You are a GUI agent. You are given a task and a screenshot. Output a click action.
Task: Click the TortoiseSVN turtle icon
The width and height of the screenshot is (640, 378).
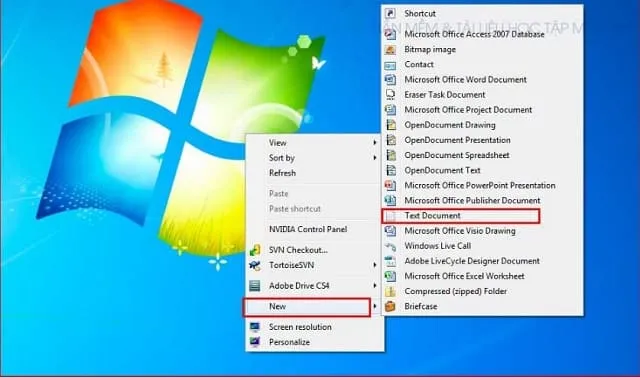click(x=255, y=265)
